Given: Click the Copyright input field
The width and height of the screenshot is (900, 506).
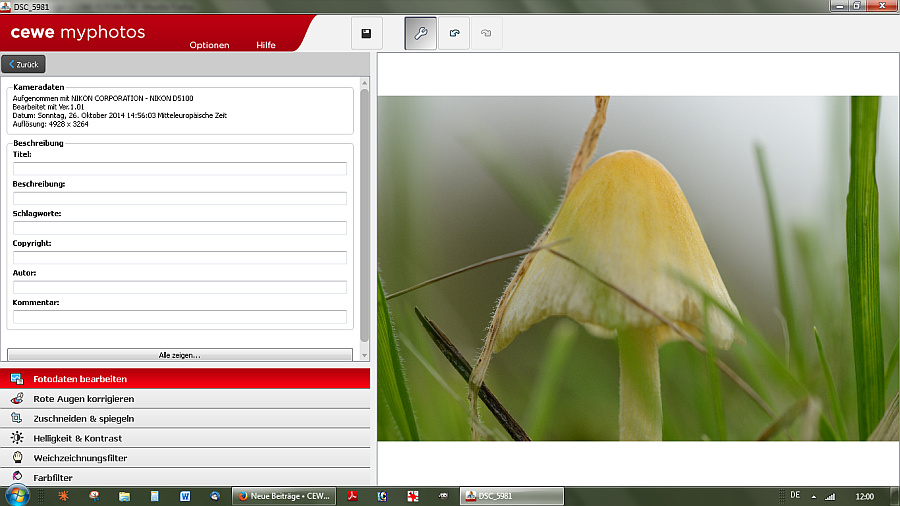Looking at the screenshot, I should [x=180, y=258].
